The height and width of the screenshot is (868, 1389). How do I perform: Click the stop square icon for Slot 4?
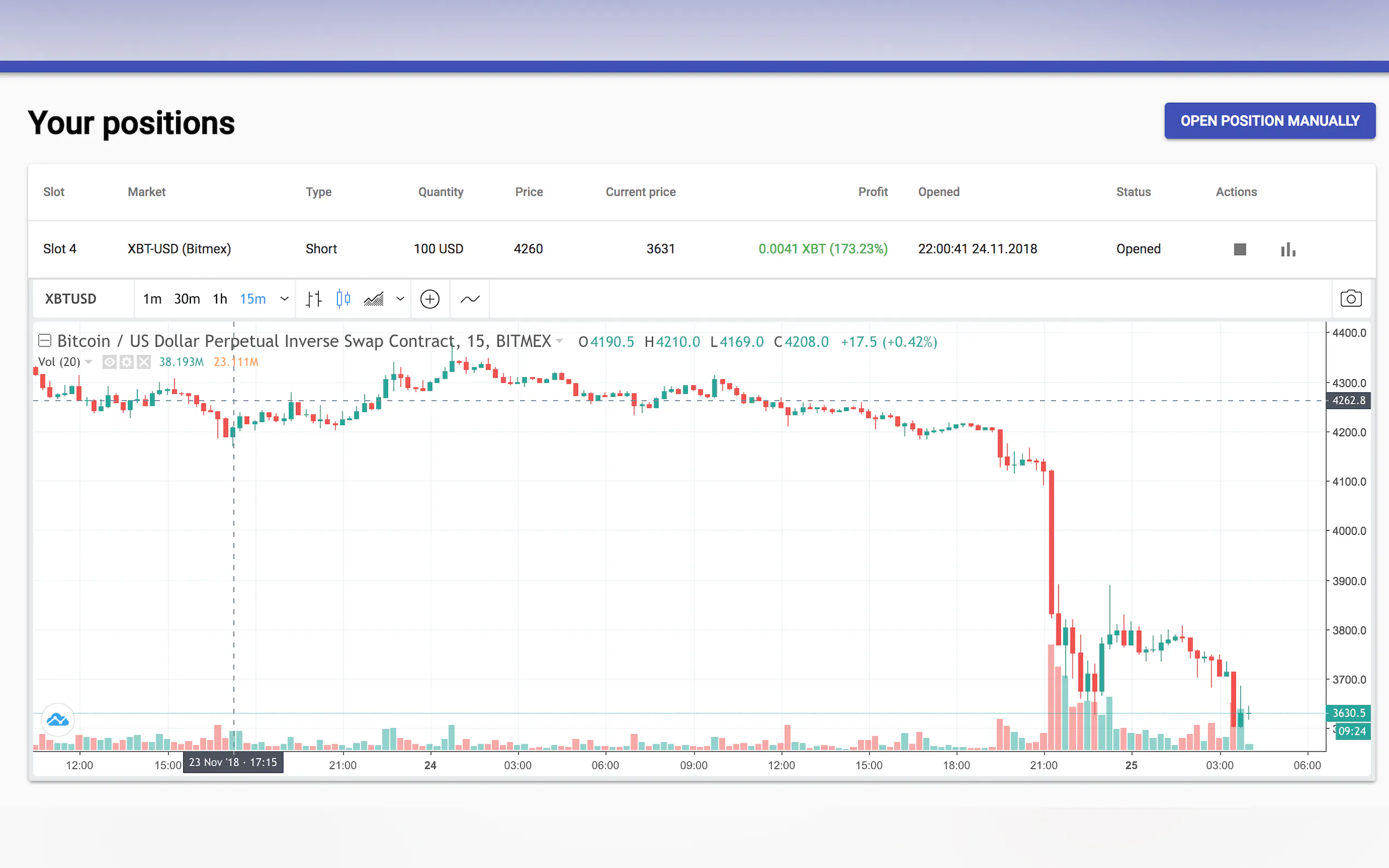coord(1240,249)
